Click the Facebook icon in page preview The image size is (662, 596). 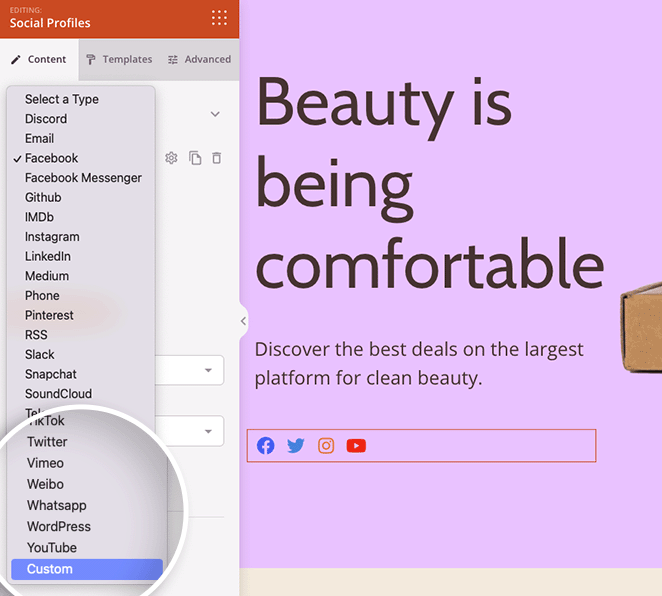click(266, 446)
